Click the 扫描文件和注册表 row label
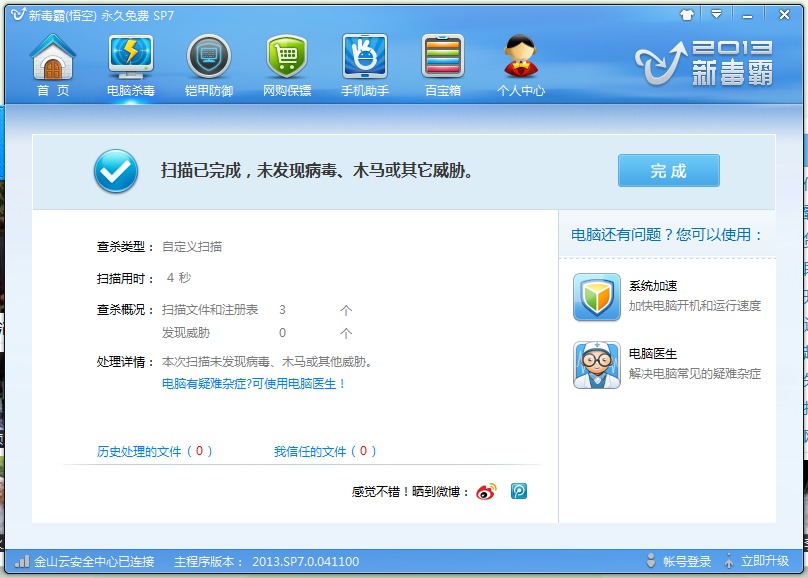 click(x=210, y=310)
